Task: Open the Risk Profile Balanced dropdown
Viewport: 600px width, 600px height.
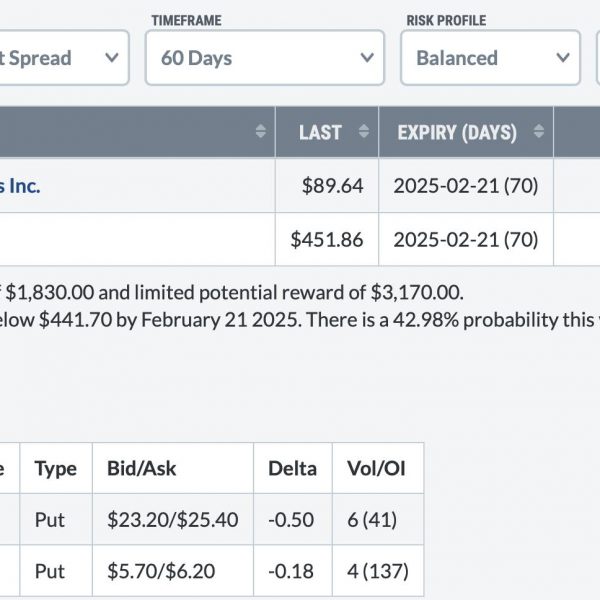Action: (x=490, y=58)
